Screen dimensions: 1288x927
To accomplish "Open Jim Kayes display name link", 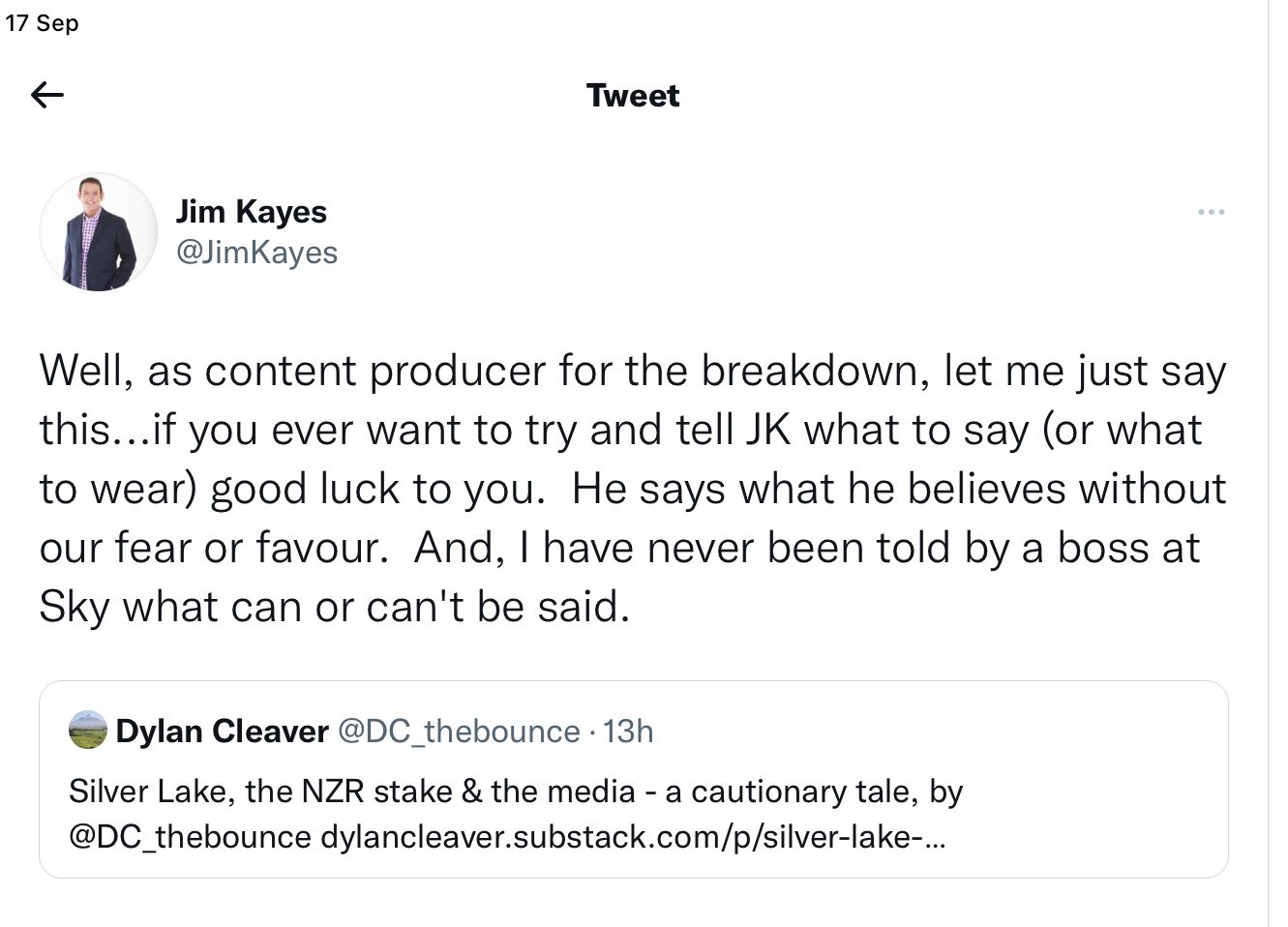I will pyautogui.click(x=251, y=212).
